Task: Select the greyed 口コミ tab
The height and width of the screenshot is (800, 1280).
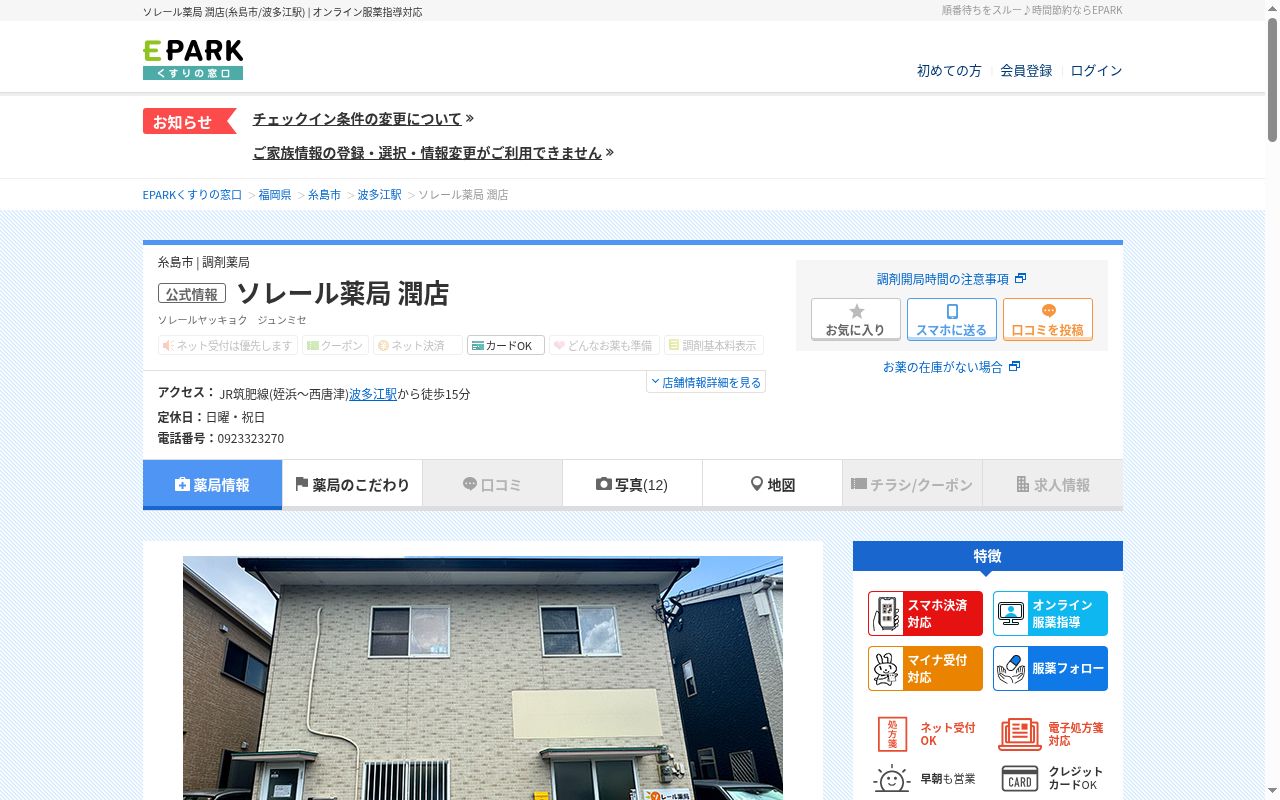Action: coord(492,484)
